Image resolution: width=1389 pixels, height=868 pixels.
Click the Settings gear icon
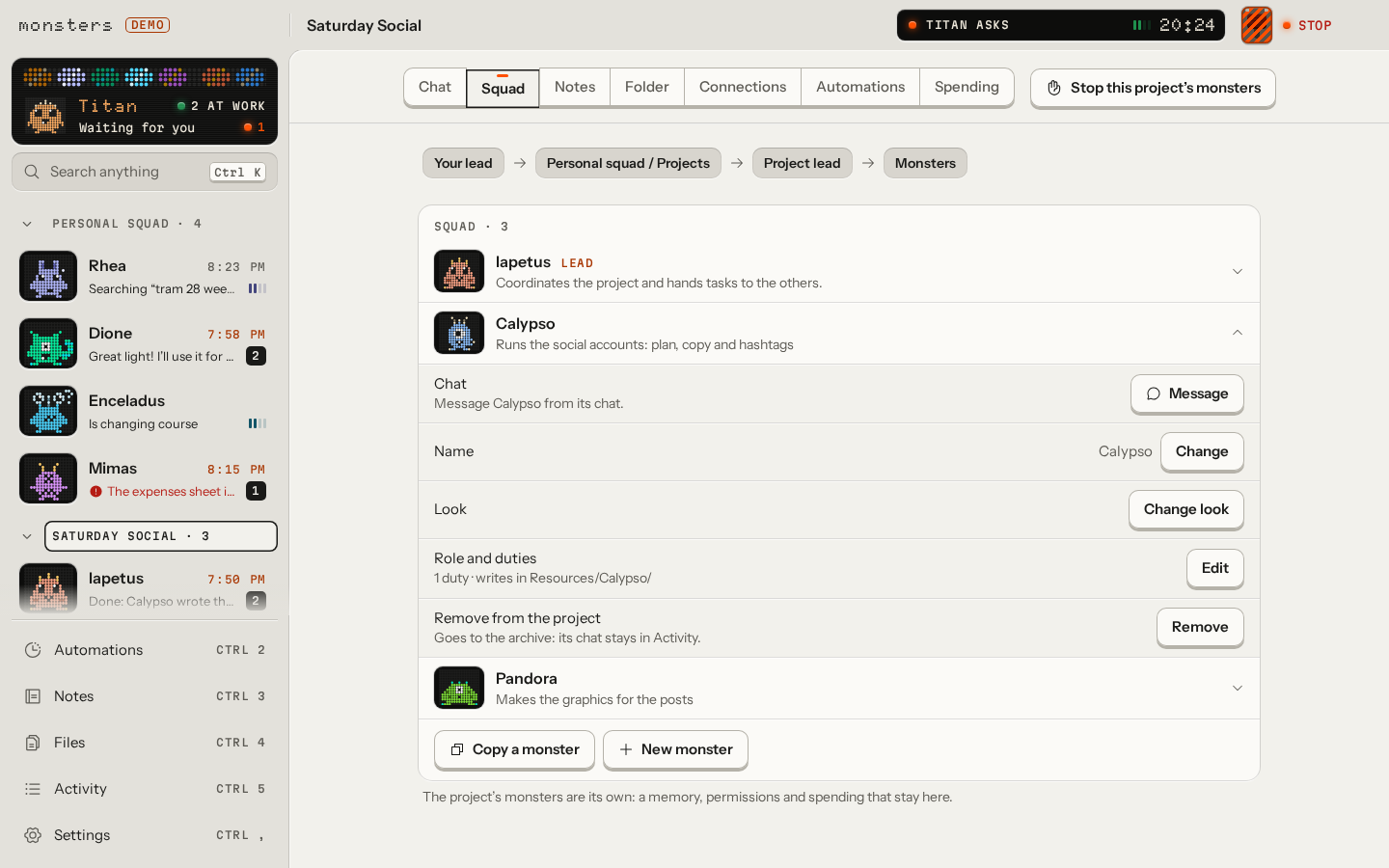tap(33, 835)
